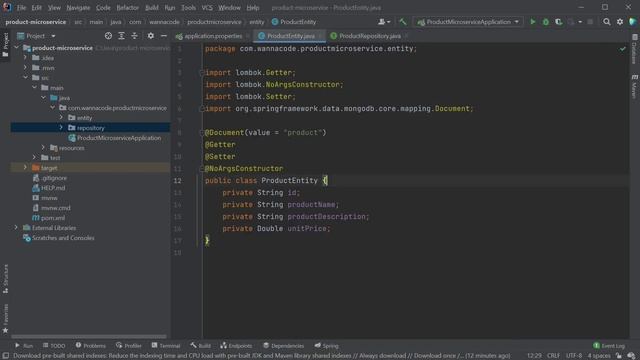This screenshot has height=360, width=640.
Task: Click the UTF-8 encoding in status bar
Action: 574,356
